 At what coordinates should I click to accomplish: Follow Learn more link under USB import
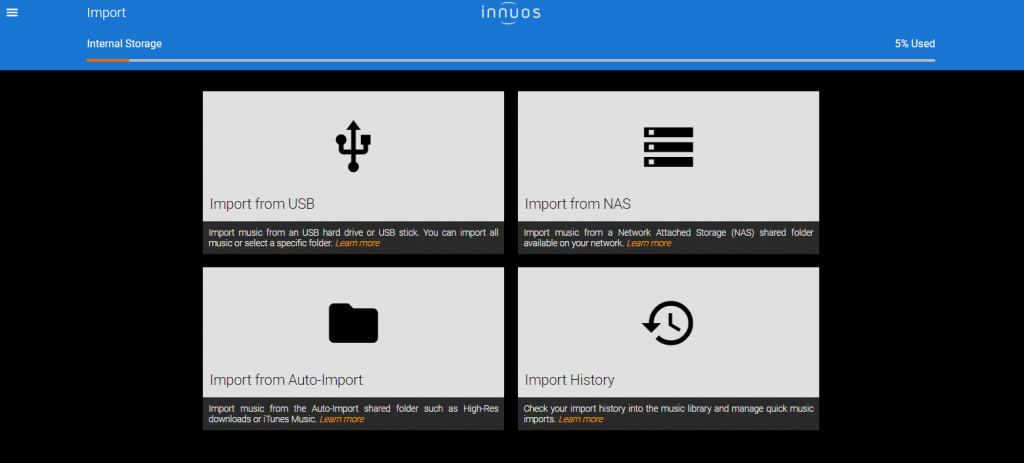click(357, 243)
